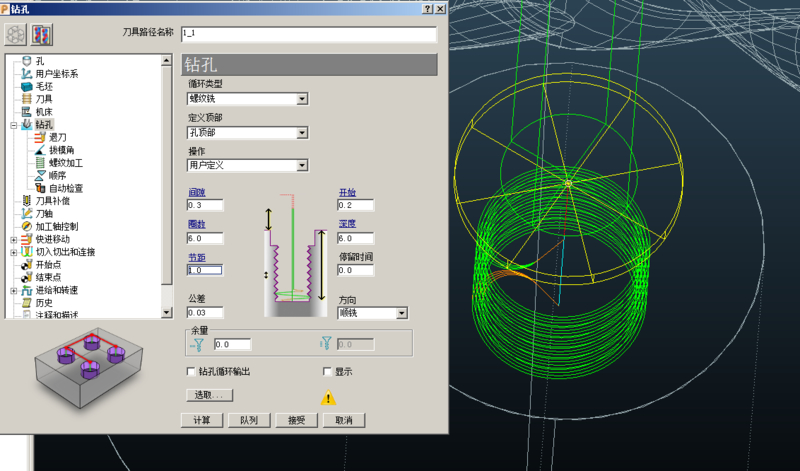Open the 操作 operation dropdown

[x=302, y=165]
